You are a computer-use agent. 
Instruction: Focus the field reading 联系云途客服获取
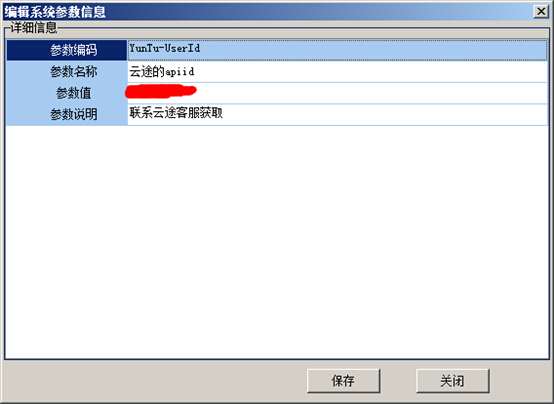337,115
